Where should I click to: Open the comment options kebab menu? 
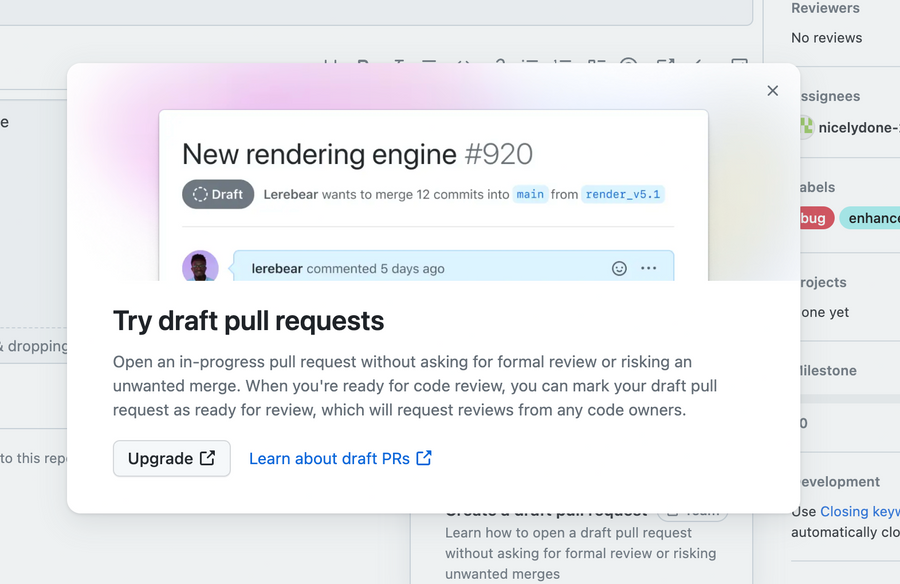click(x=648, y=268)
